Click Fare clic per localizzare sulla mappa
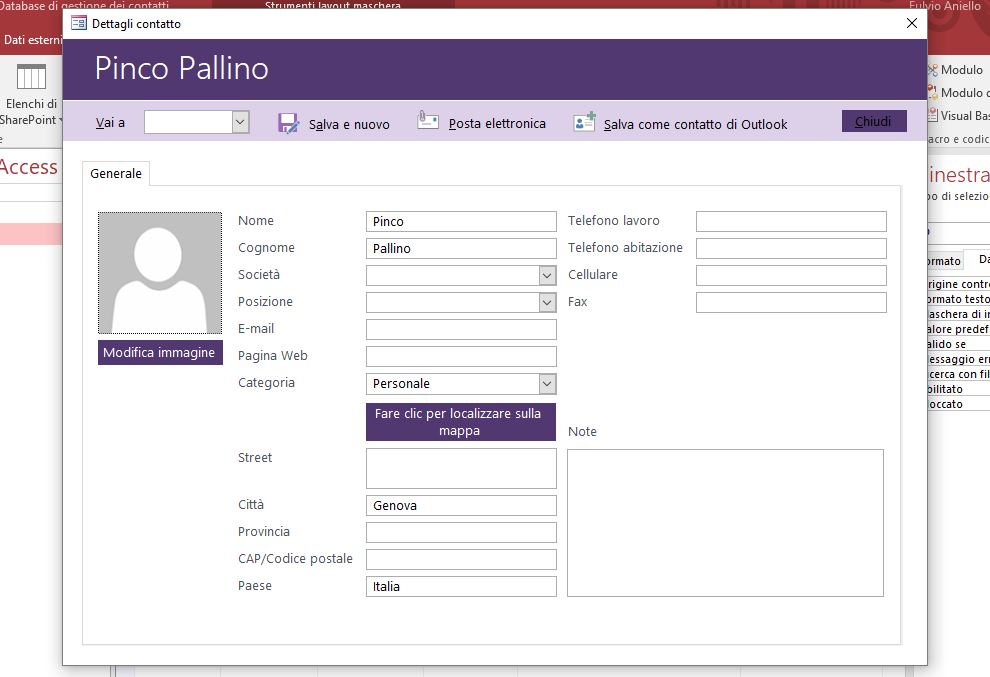The image size is (990, 677). pyautogui.click(x=460, y=422)
